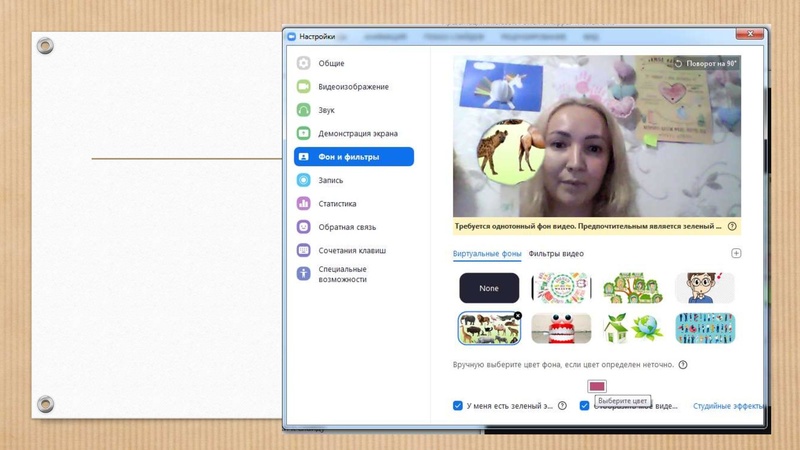Click help icon next to single-color background warning

732,226
